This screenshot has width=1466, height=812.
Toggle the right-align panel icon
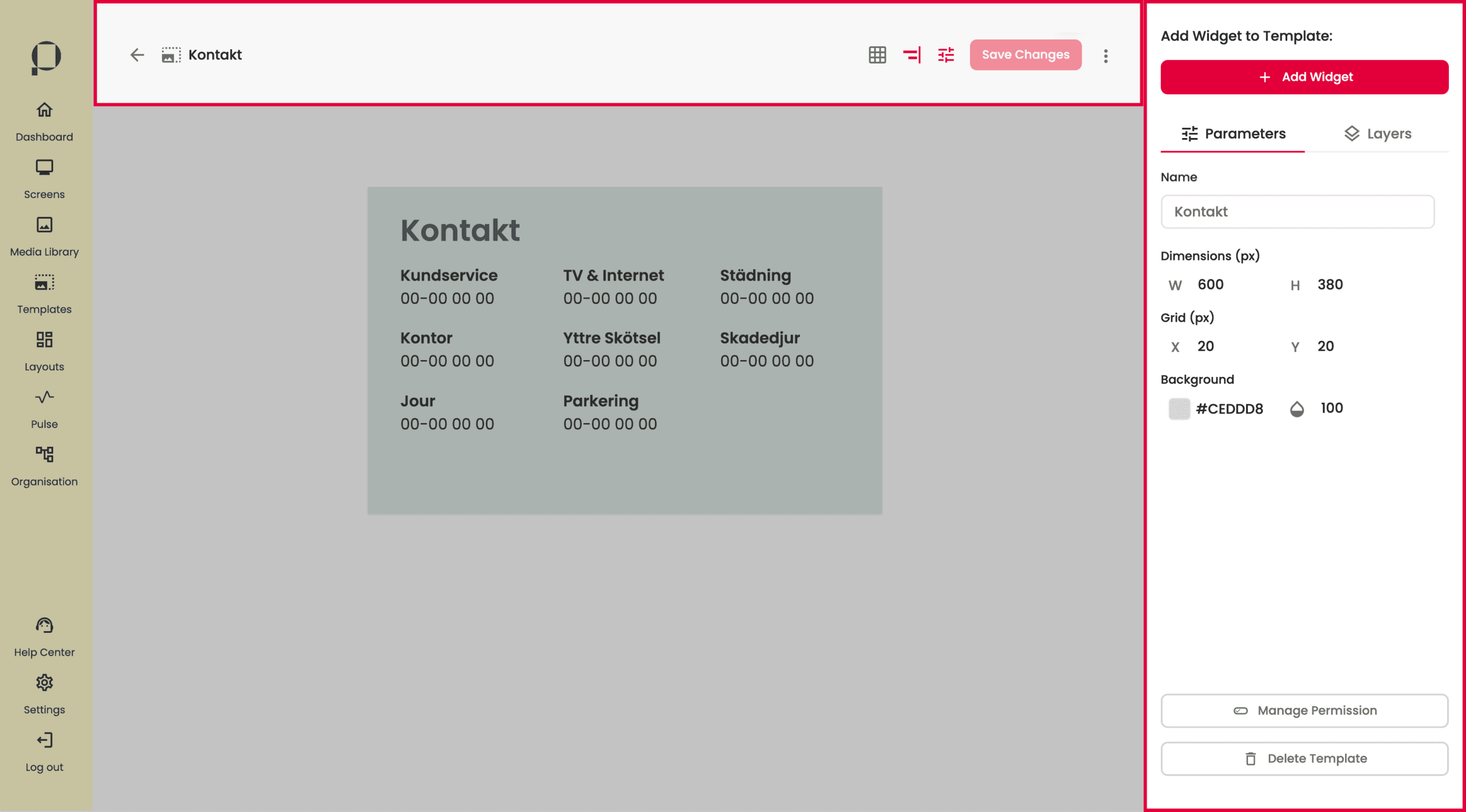912,55
